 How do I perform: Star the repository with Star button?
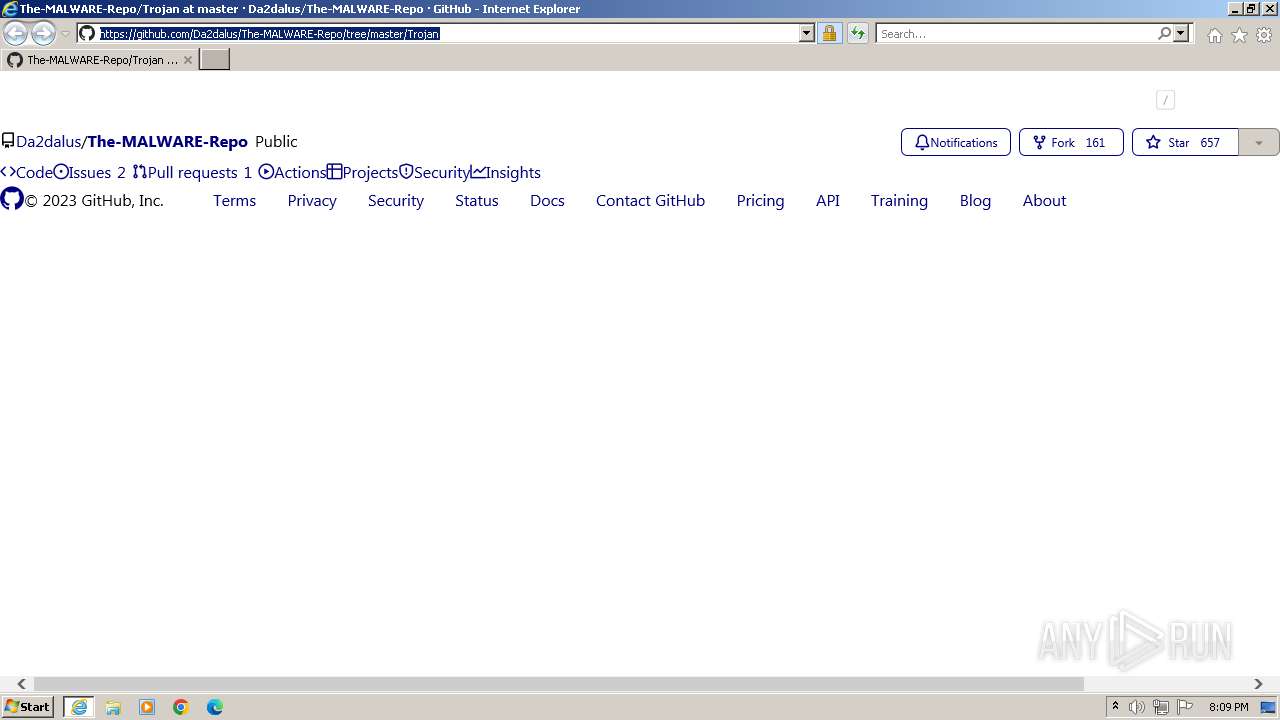click(x=1185, y=142)
